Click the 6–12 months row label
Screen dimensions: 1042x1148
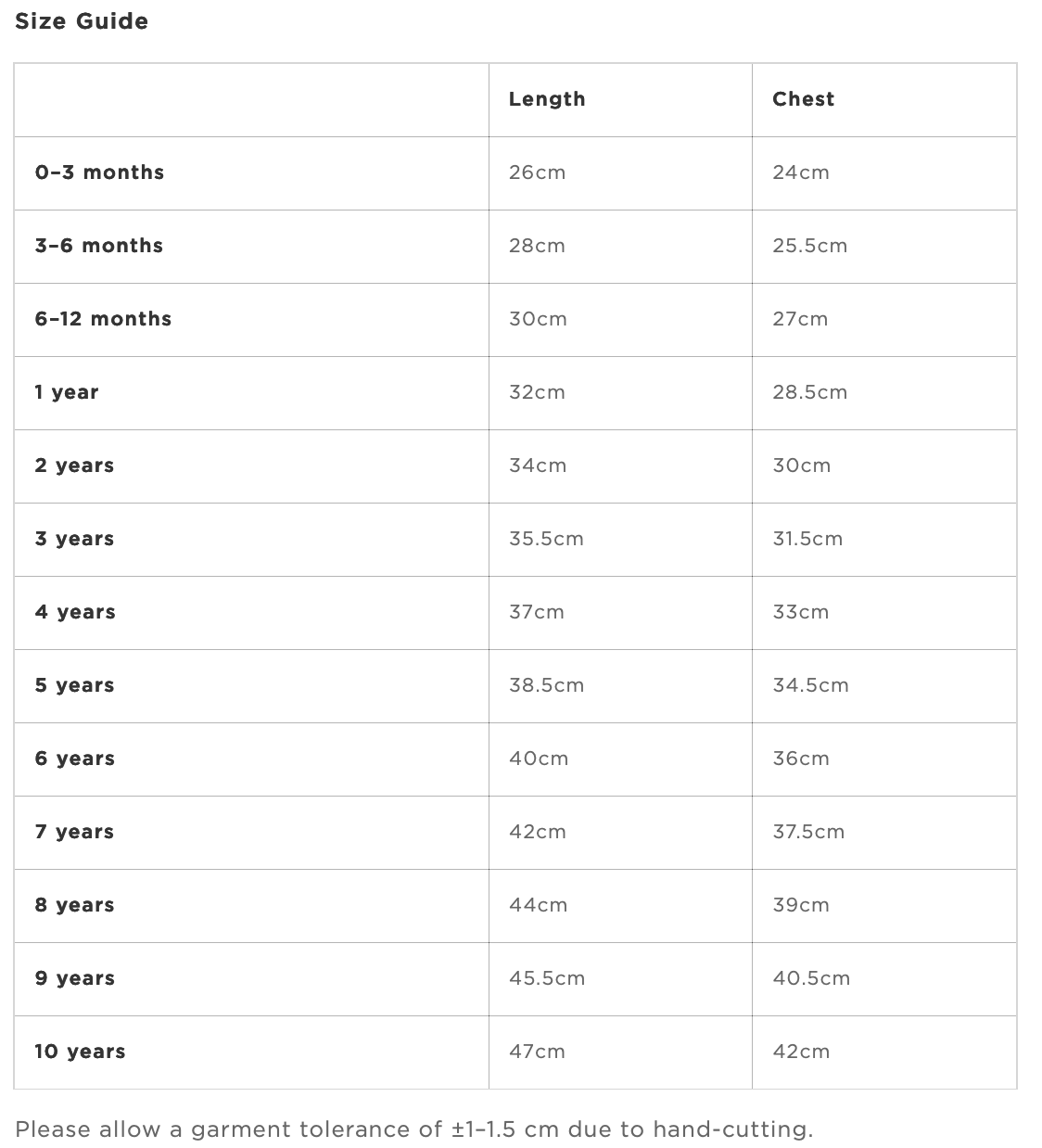point(103,319)
